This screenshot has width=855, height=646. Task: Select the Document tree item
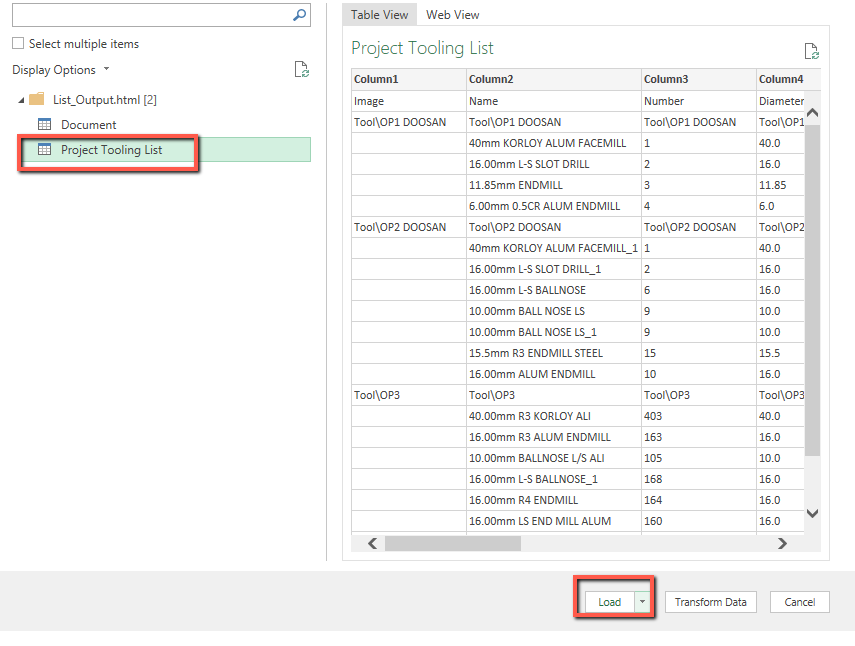(x=88, y=124)
